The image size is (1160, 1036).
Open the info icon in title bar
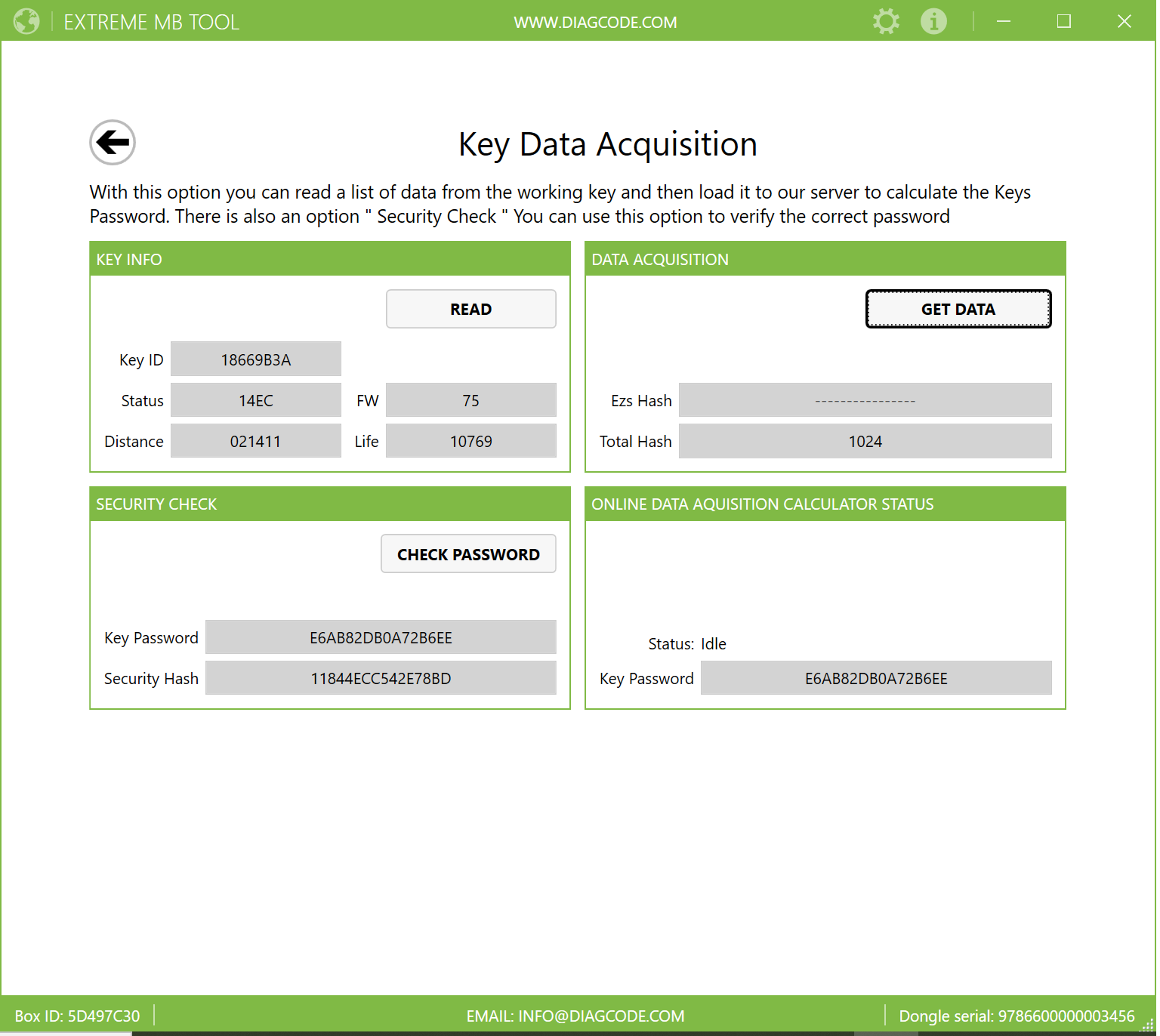point(933,21)
